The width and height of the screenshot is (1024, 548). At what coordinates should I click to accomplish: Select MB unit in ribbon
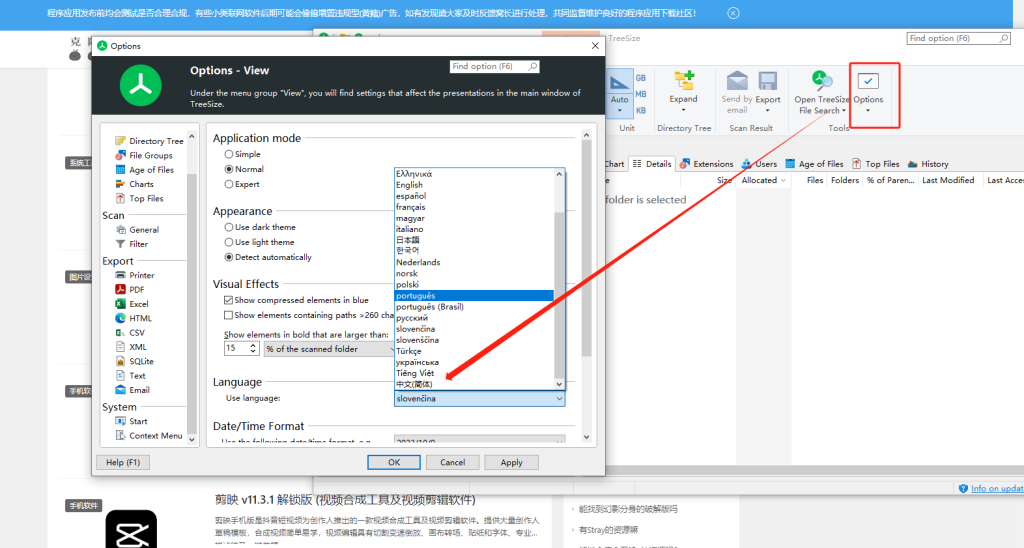(x=641, y=94)
